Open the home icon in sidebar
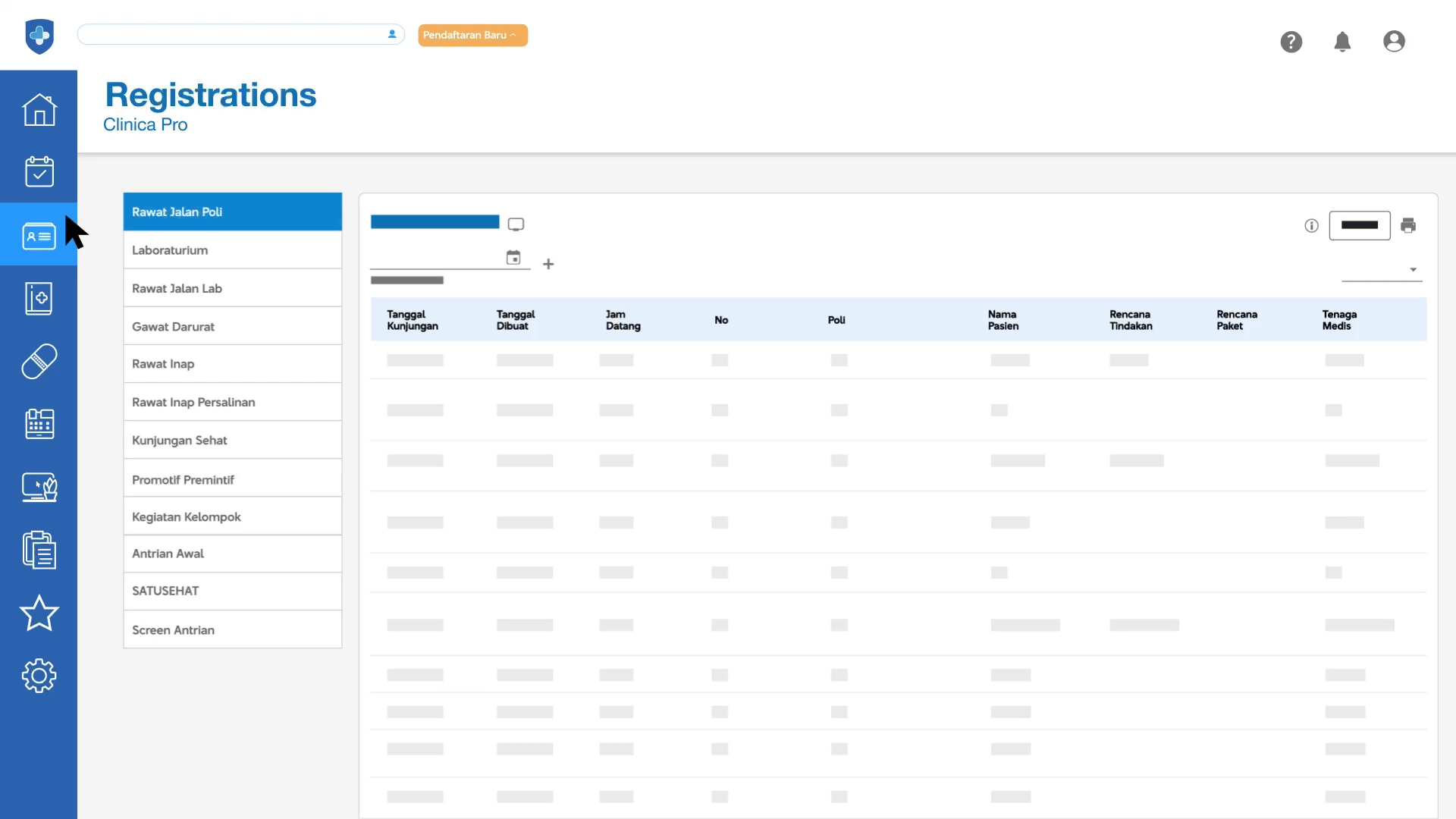Screen dimensions: 1456x819 (39, 110)
